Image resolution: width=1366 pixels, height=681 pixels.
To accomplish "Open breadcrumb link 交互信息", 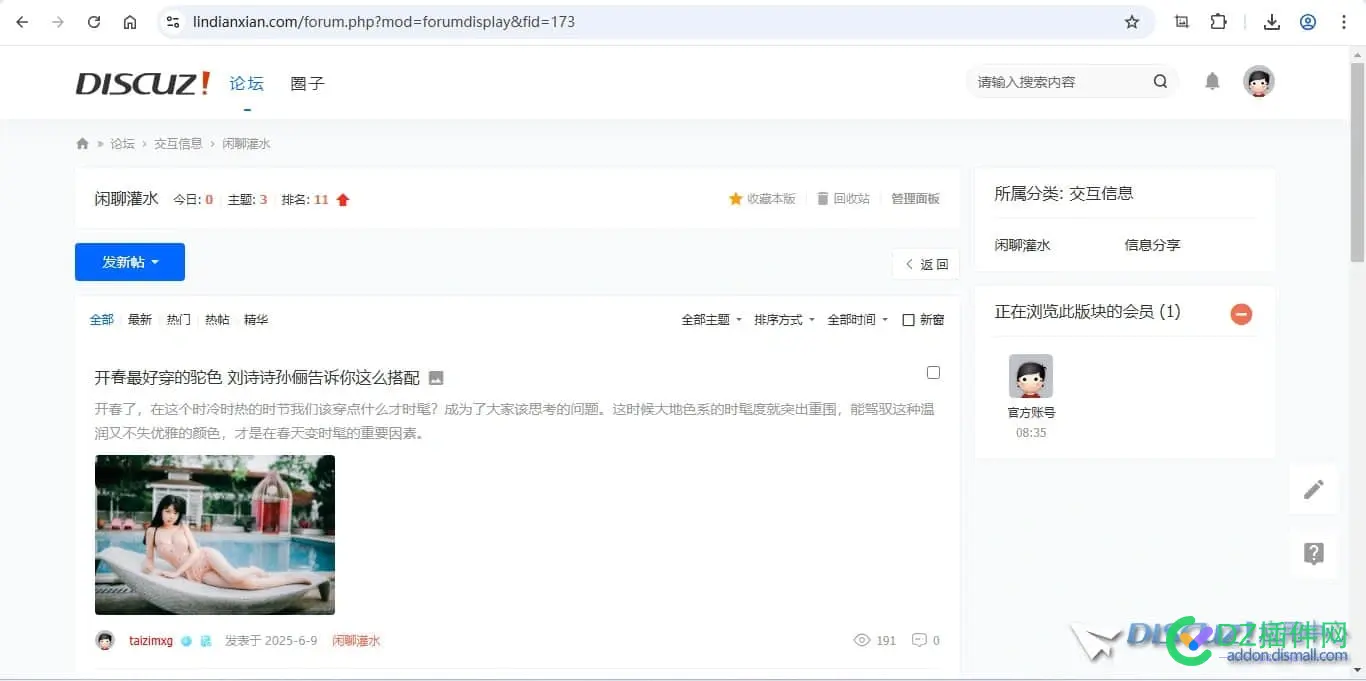I will click(x=178, y=144).
